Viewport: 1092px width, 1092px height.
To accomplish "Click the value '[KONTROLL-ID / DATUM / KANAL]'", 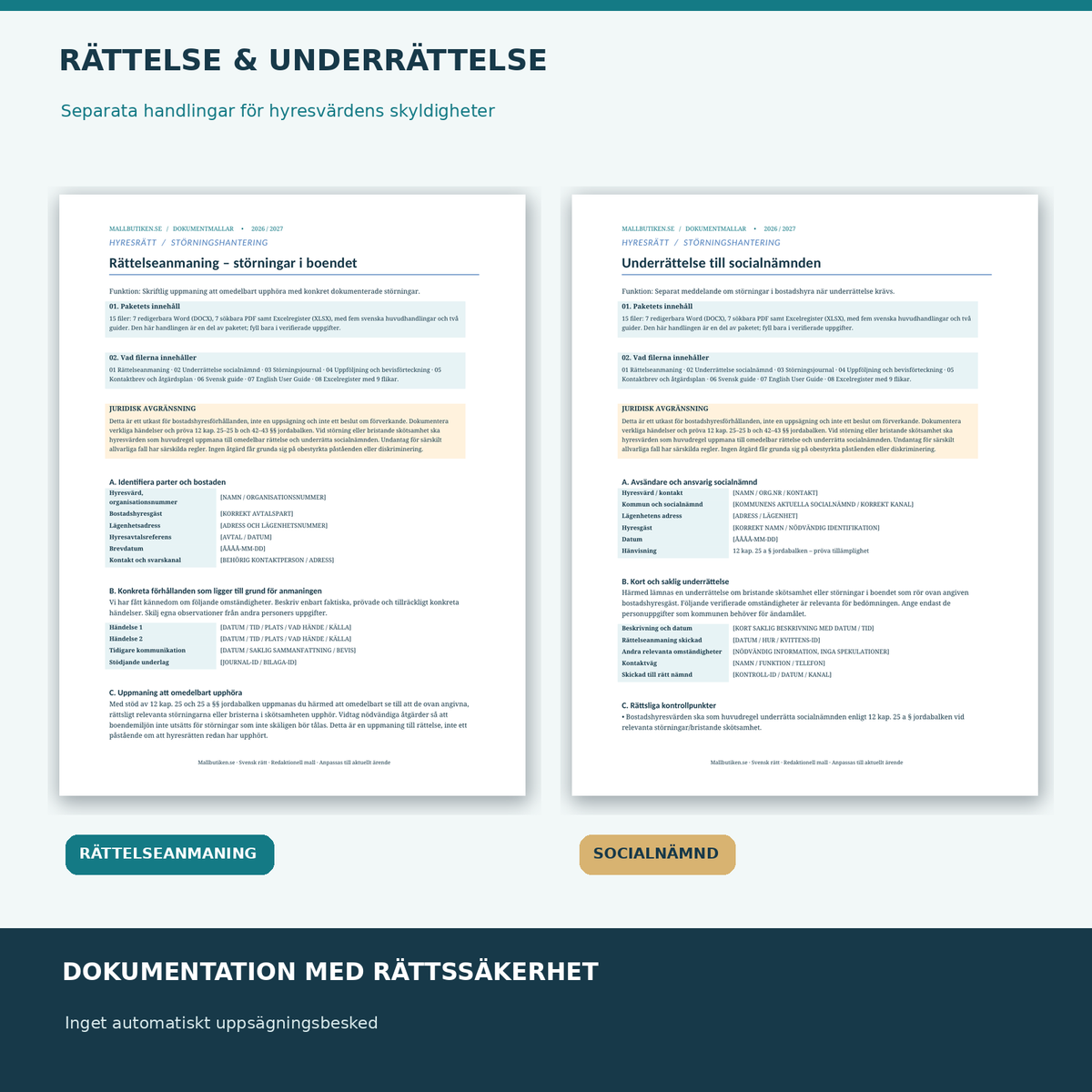I will [x=782, y=675].
